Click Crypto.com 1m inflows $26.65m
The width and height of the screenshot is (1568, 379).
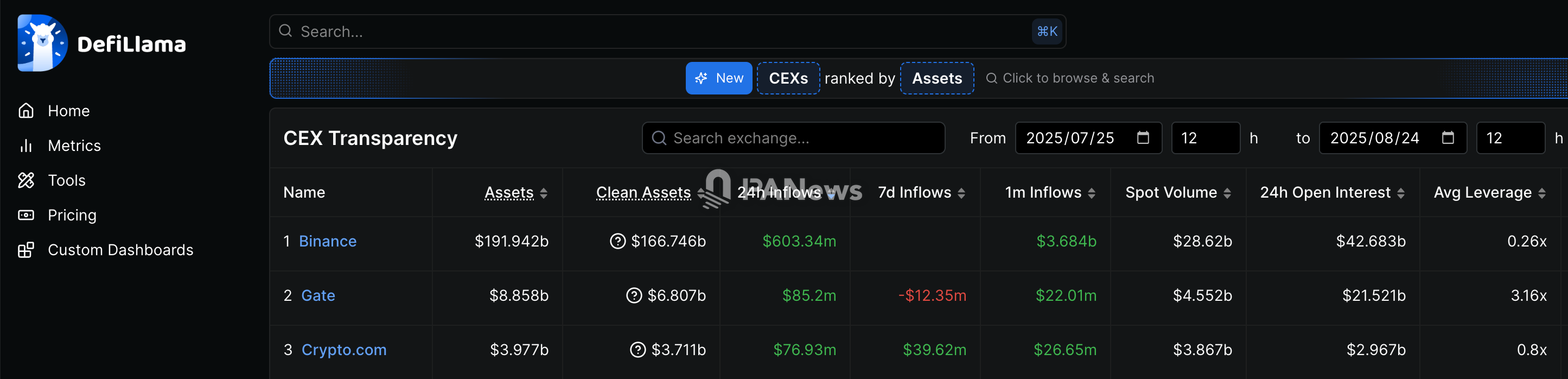(x=1065, y=350)
